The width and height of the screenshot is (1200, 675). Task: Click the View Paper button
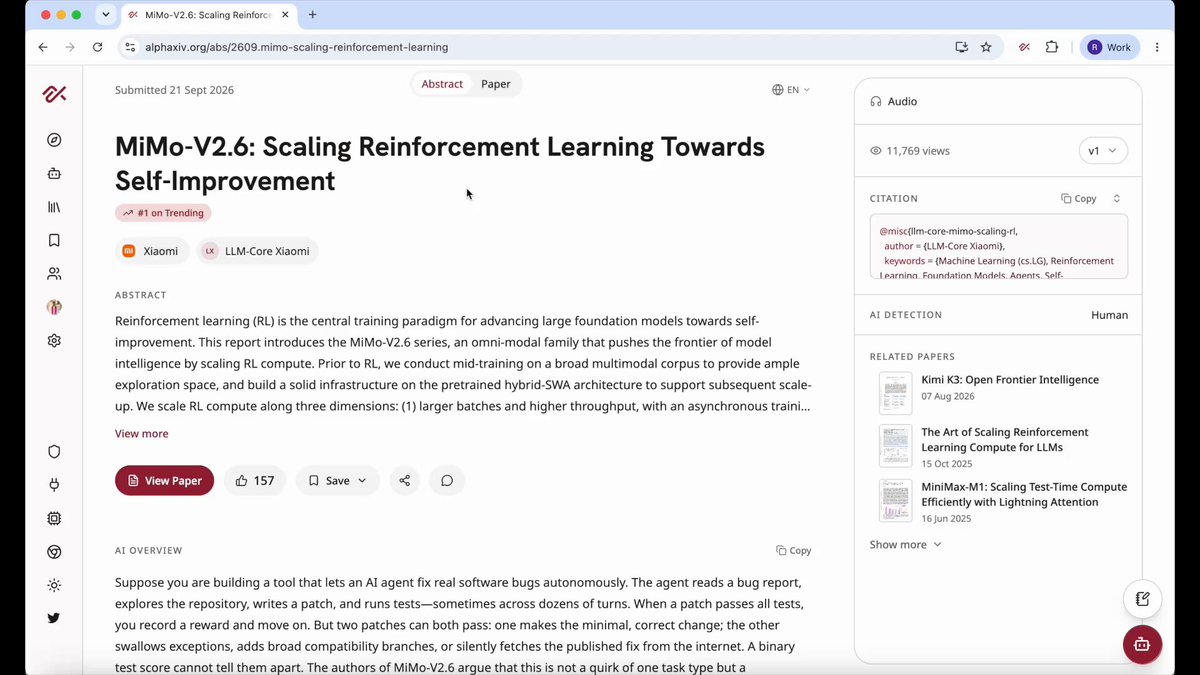pyautogui.click(x=164, y=480)
